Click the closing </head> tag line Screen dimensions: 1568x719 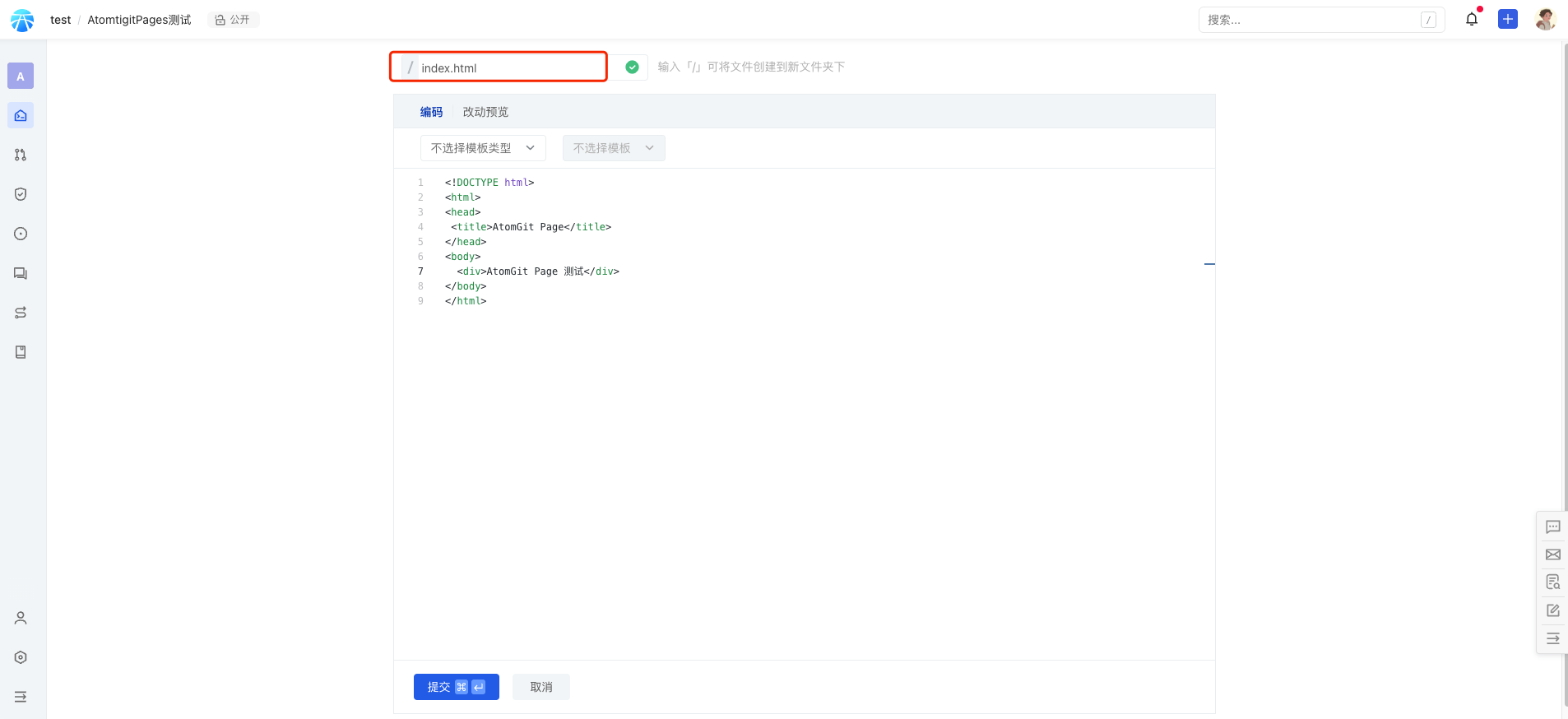click(466, 242)
